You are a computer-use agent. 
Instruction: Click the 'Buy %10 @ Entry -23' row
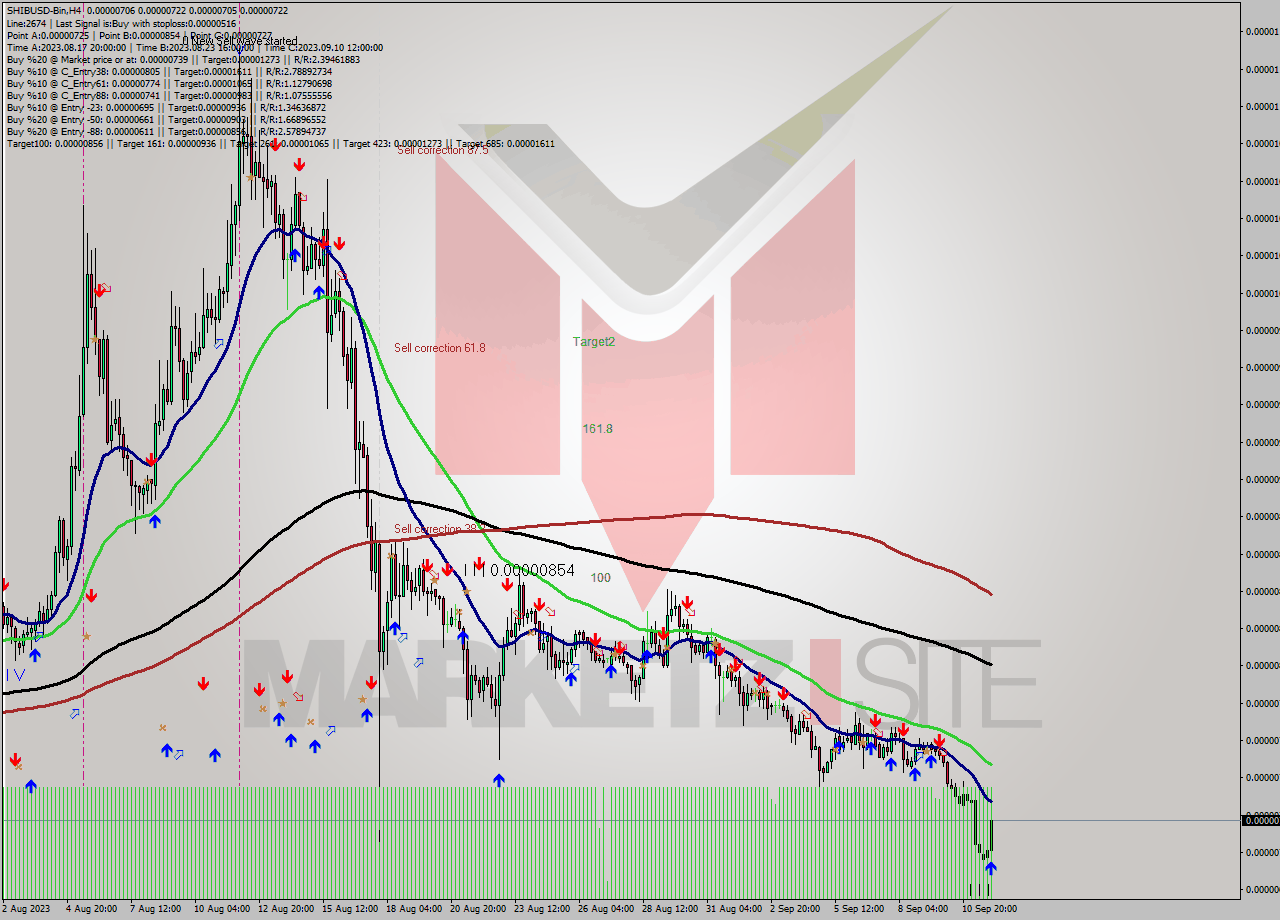click(x=166, y=107)
